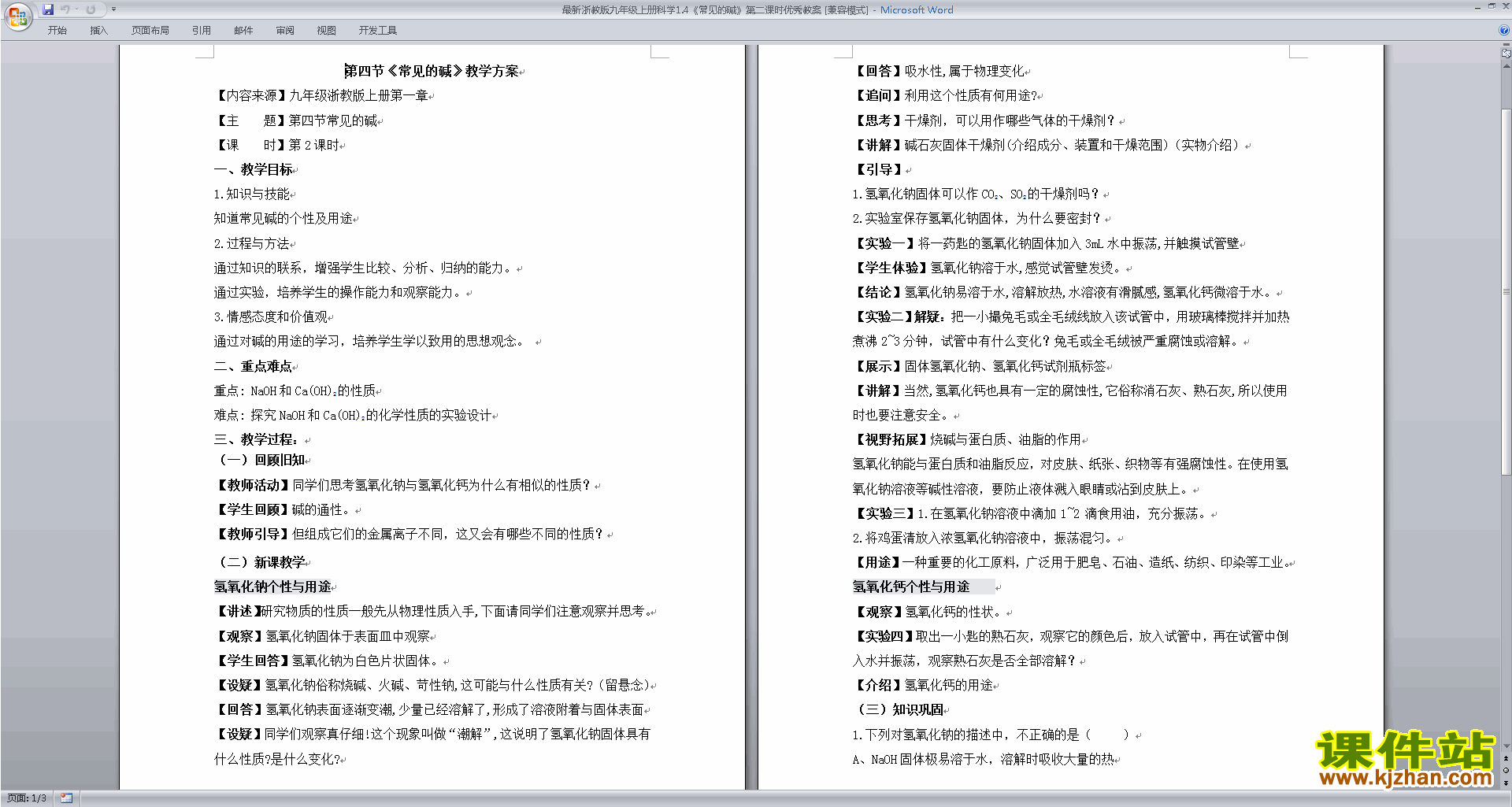The width and height of the screenshot is (1512, 807).
Task: Restore down the Word window
Action: (1492, 7)
